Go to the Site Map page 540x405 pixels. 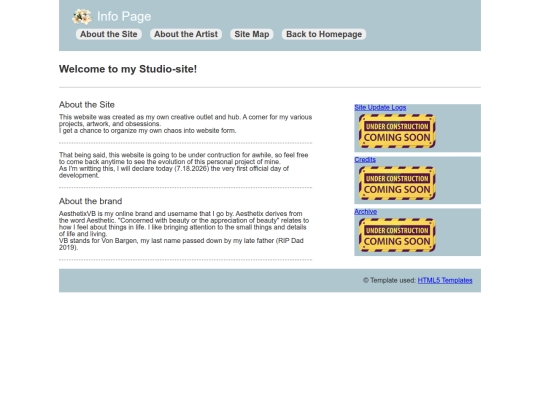(x=252, y=34)
